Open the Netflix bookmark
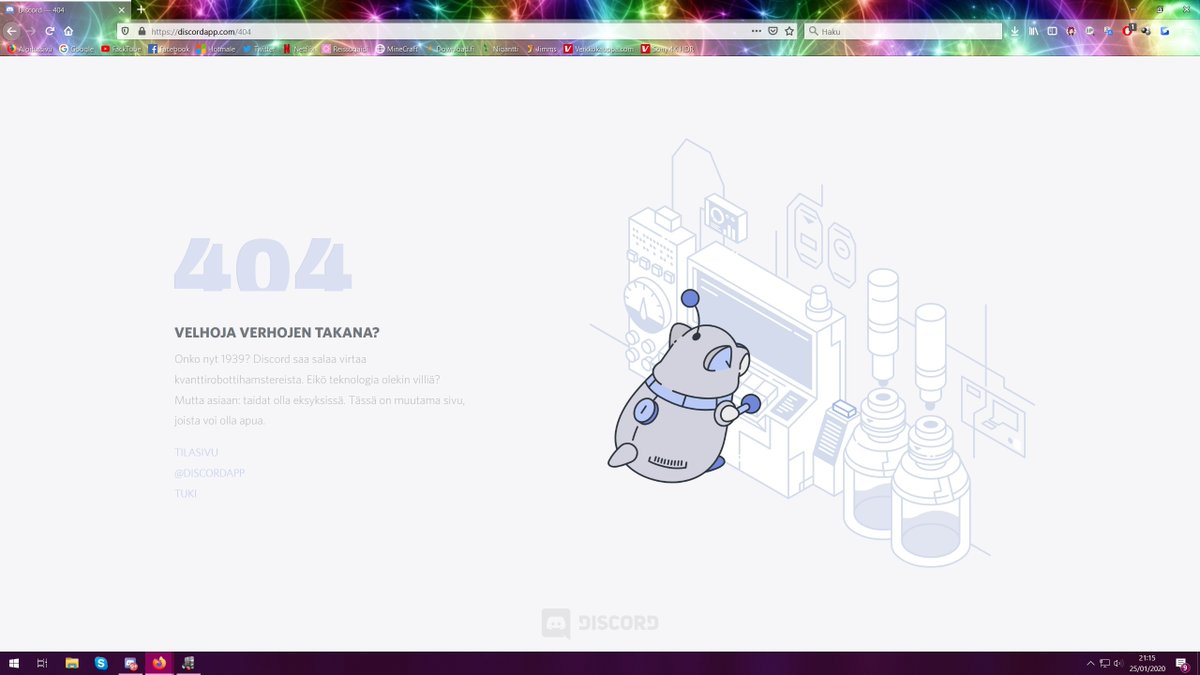The image size is (1200, 675). point(300,48)
